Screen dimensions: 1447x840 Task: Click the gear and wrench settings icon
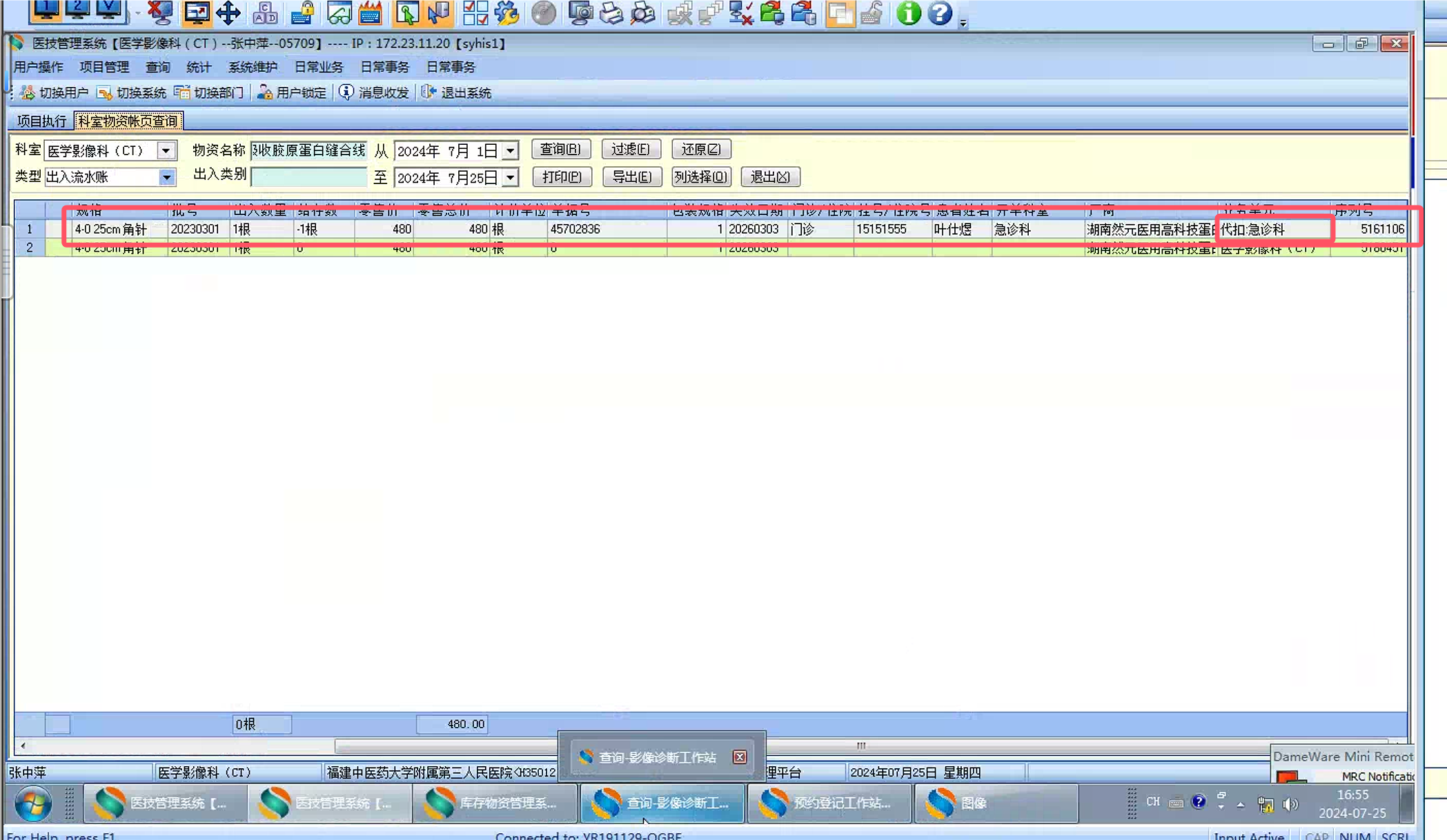(x=506, y=12)
